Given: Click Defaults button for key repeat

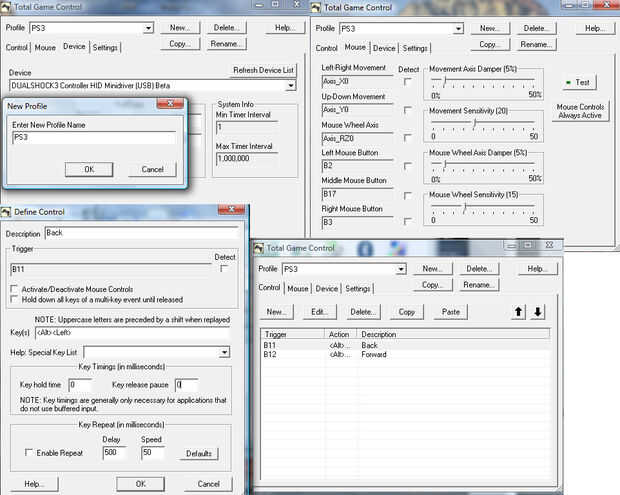Looking at the screenshot, I should 199,453.
